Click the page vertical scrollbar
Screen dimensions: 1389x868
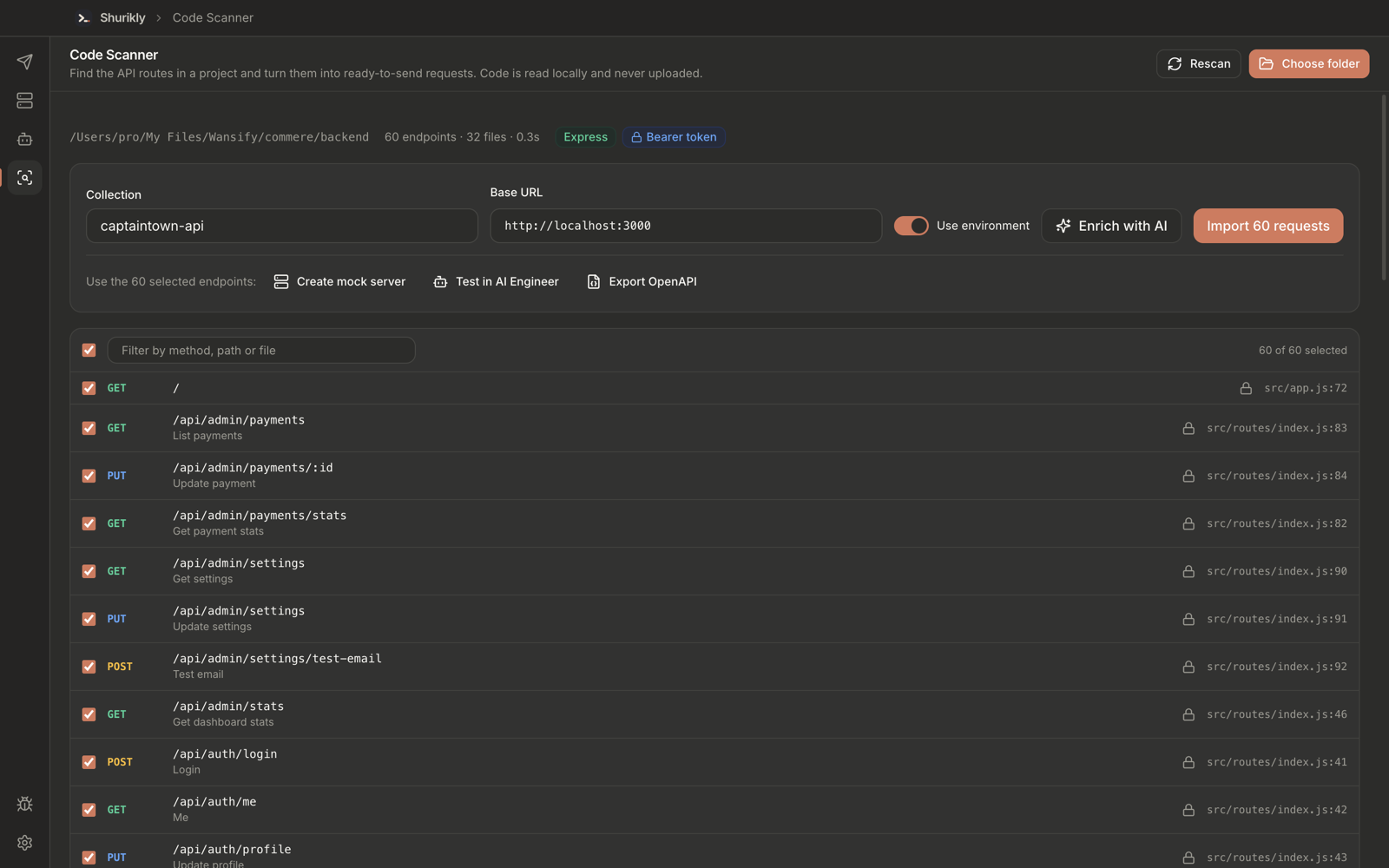tap(1384, 187)
